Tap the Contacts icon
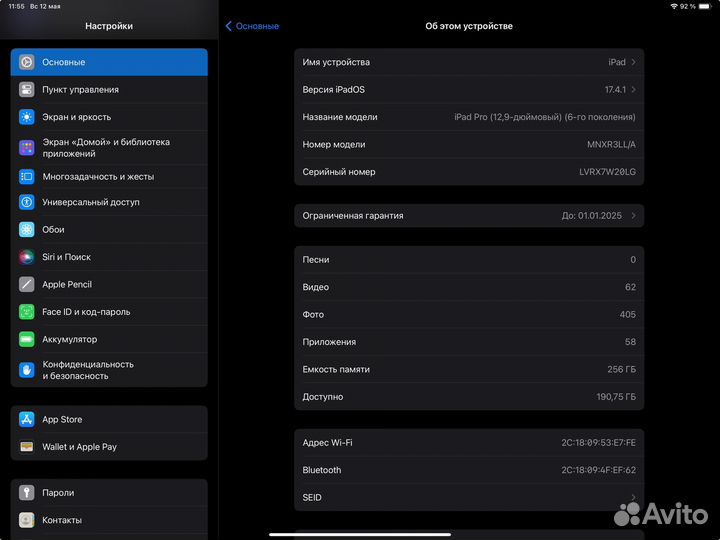 (27, 520)
